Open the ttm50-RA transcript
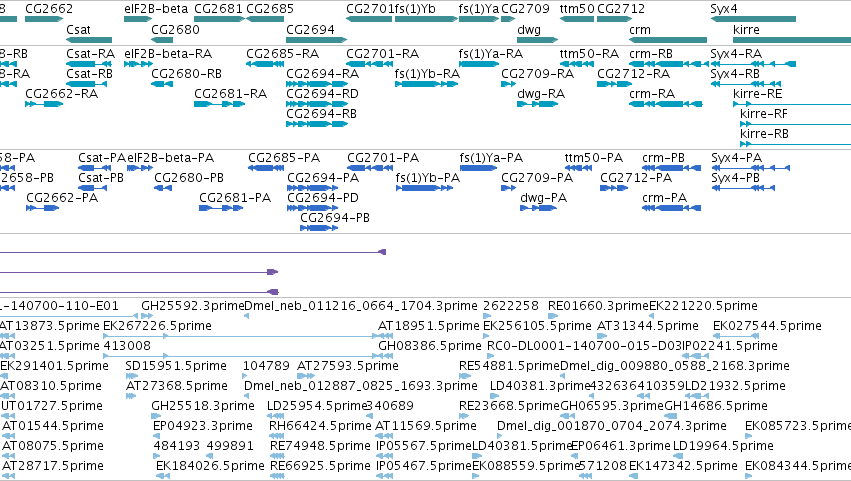Viewport: 851px width, 481px height. [577, 64]
